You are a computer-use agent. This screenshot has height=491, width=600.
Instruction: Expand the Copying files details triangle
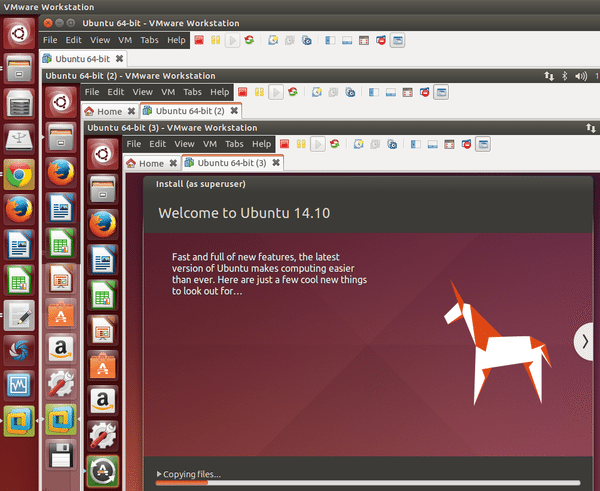coord(159,474)
